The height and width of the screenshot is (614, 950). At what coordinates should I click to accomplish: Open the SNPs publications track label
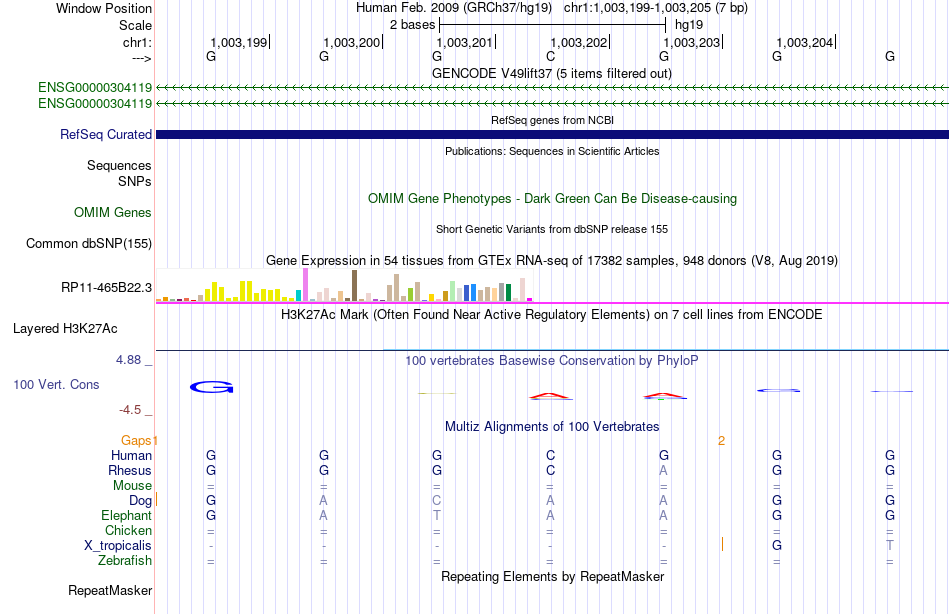click(x=135, y=181)
